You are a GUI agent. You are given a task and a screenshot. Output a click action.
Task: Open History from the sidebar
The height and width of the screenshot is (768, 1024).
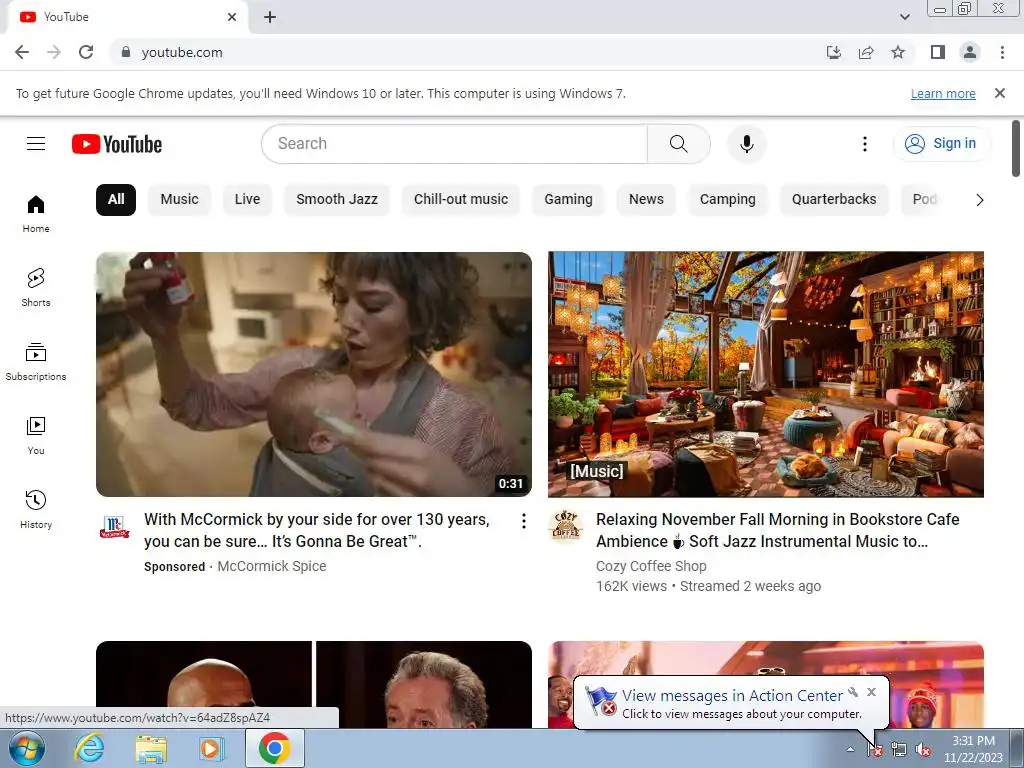(36, 509)
